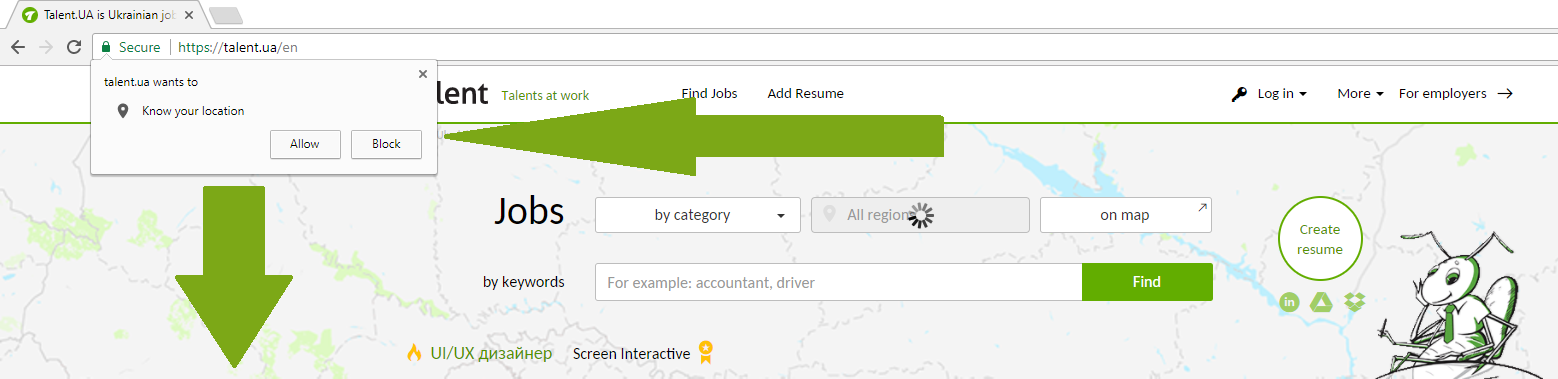Click the green Find search button

(x=1147, y=282)
